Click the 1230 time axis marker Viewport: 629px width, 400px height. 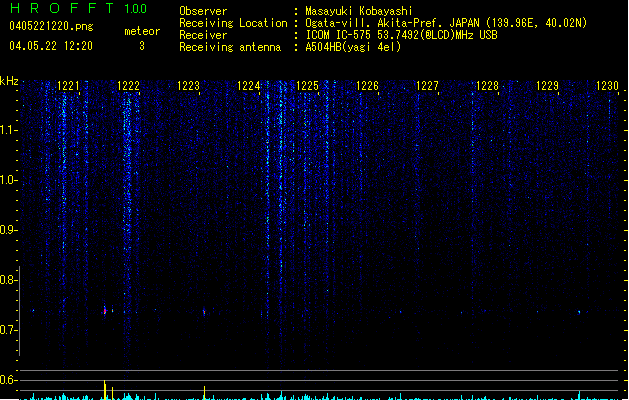pyautogui.click(x=607, y=86)
